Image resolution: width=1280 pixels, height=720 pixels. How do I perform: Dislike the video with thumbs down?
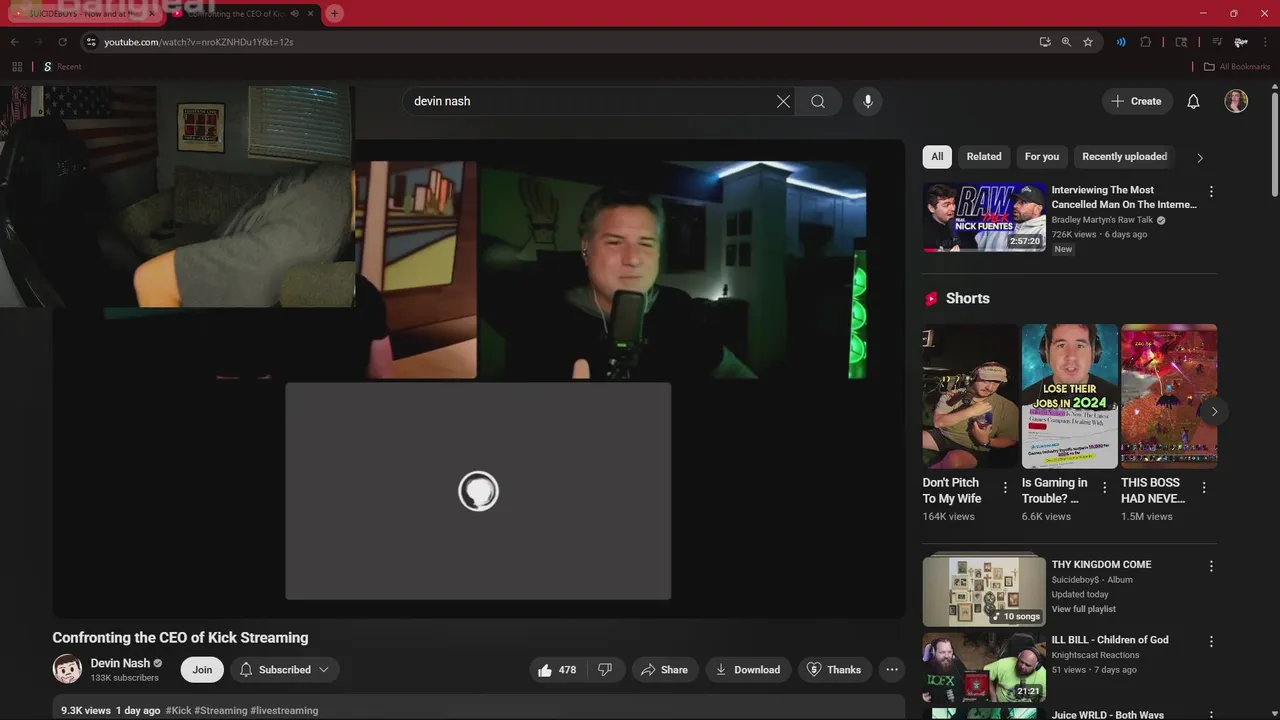pyautogui.click(x=605, y=670)
